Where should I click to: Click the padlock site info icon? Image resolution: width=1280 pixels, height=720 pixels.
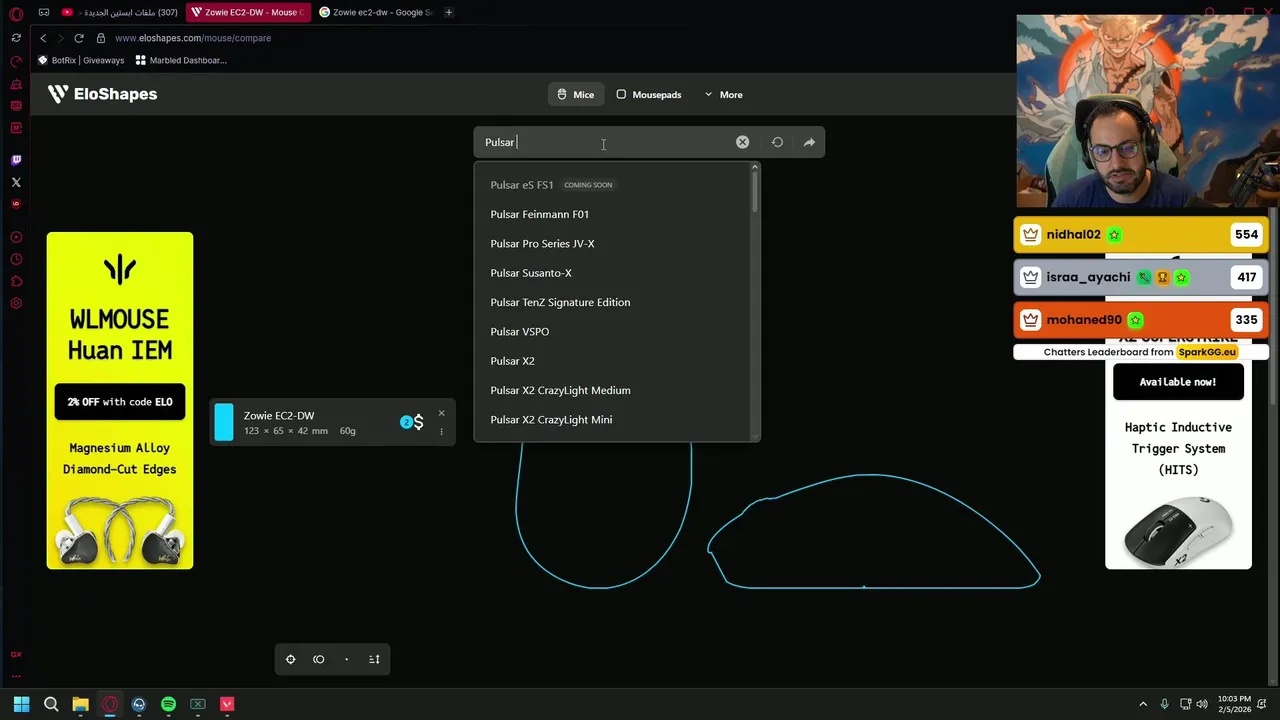(101, 38)
